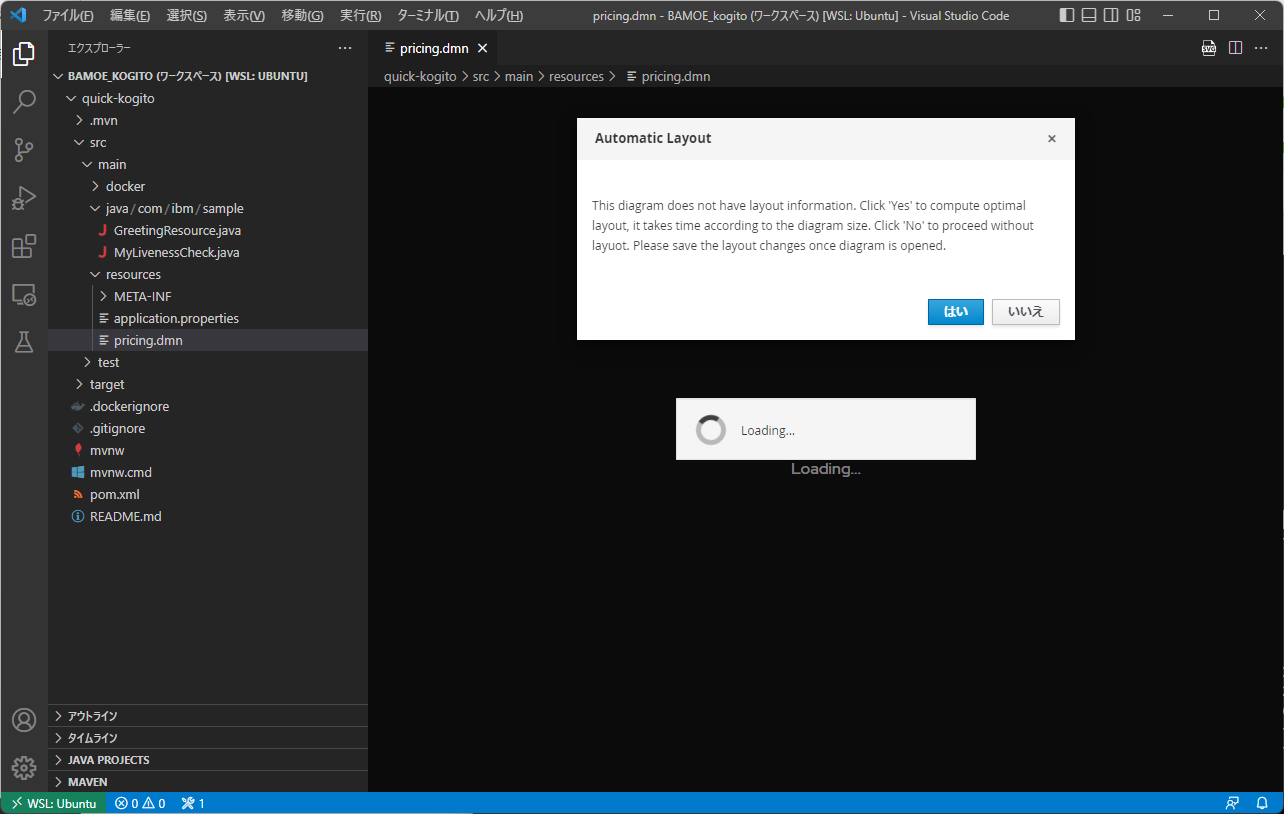This screenshot has width=1284, height=814.
Task: Split the editor right
Action: tap(1235, 48)
